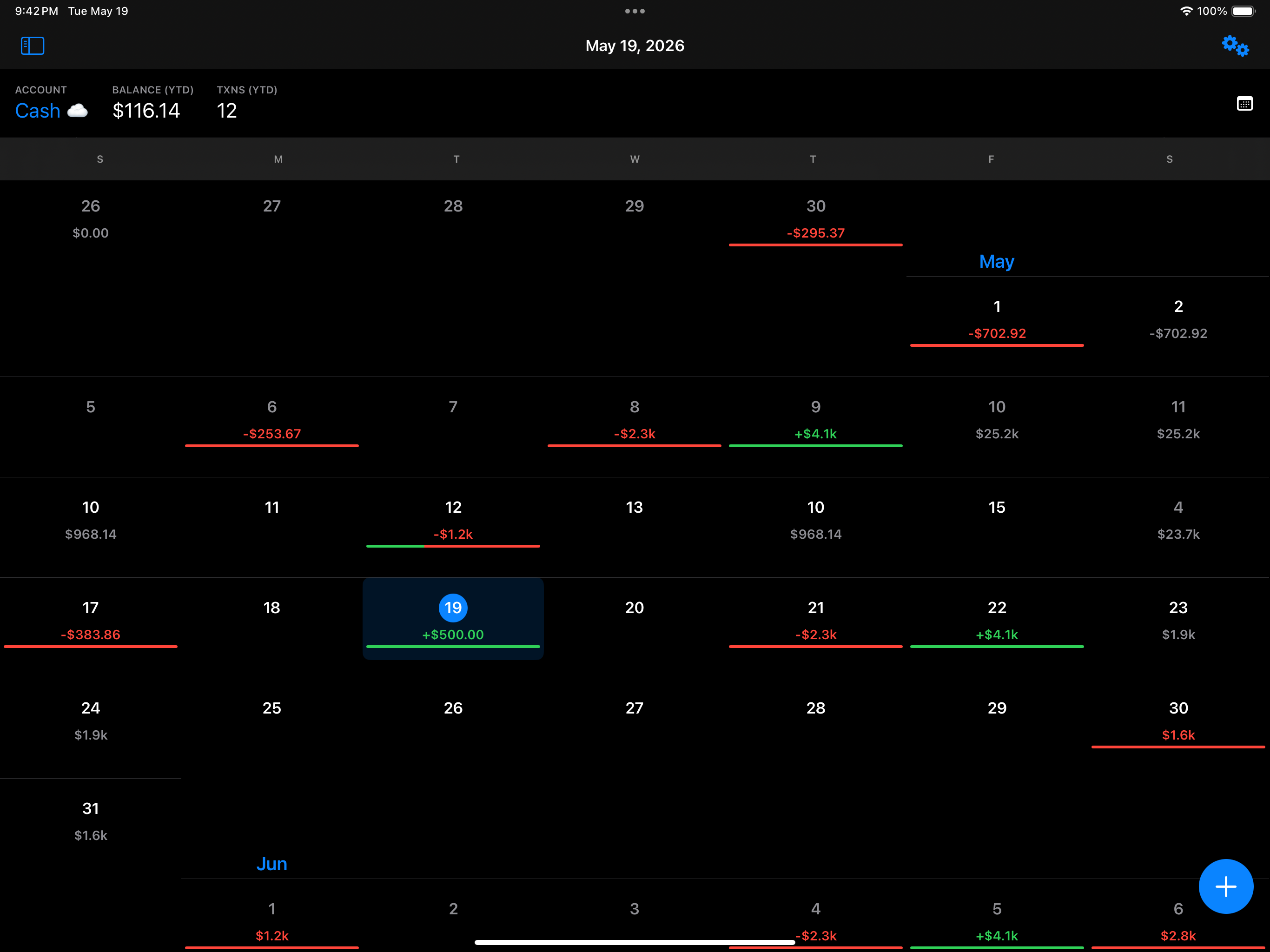
Task: Tap the May 19, 2026 title
Action: 635,46
